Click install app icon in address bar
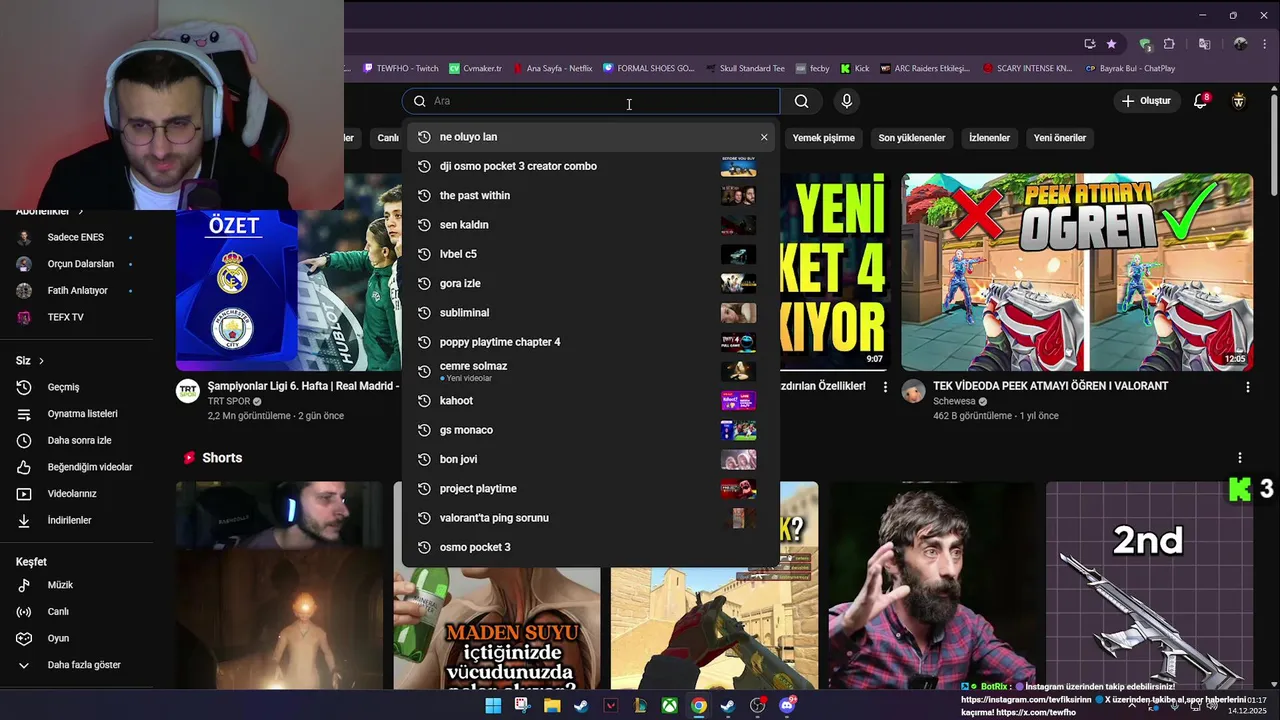The image size is (1280, 720). [1090, 44]
